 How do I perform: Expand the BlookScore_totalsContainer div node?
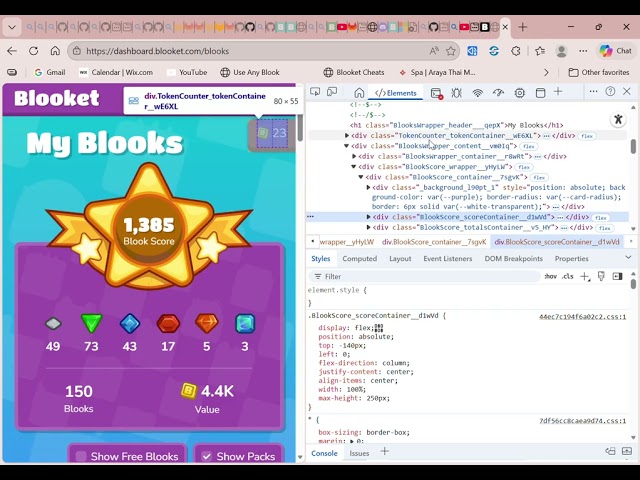point(368,227)
